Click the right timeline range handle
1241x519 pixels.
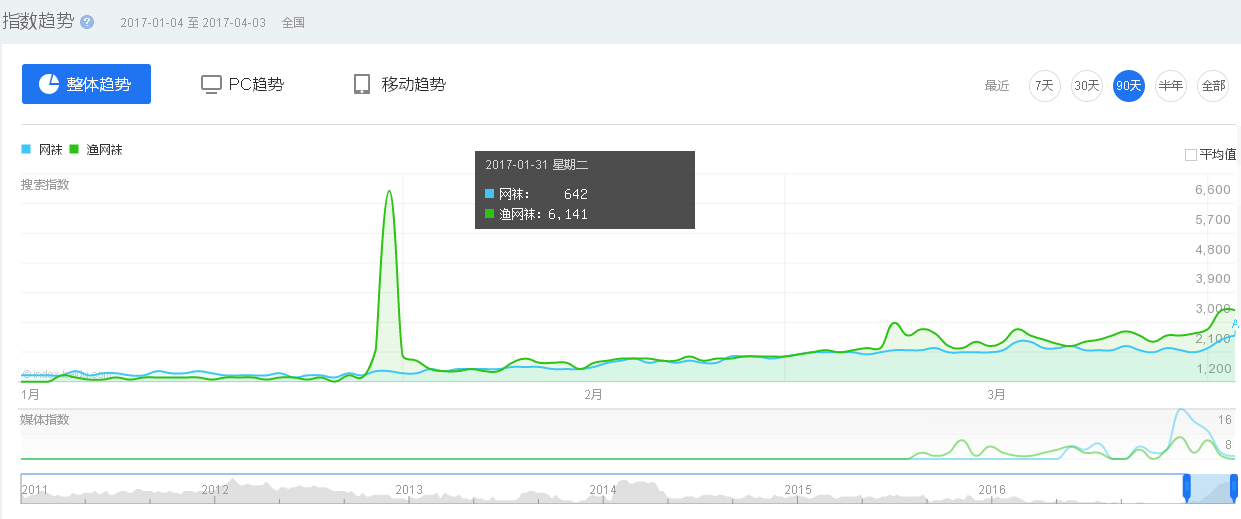[x=1234, y=487]
